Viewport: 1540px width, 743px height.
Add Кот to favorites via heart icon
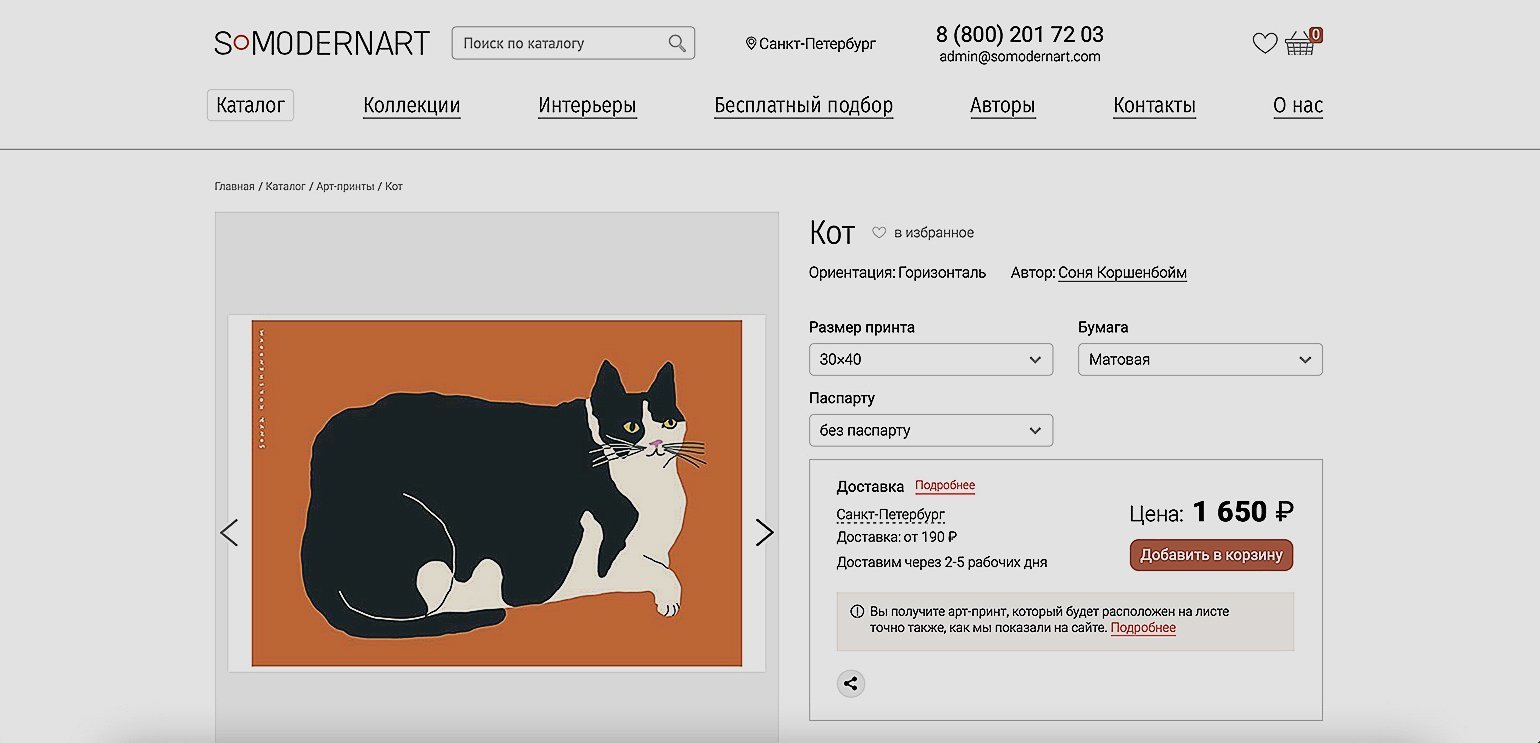pyautogui.click(x=879, y=233)
